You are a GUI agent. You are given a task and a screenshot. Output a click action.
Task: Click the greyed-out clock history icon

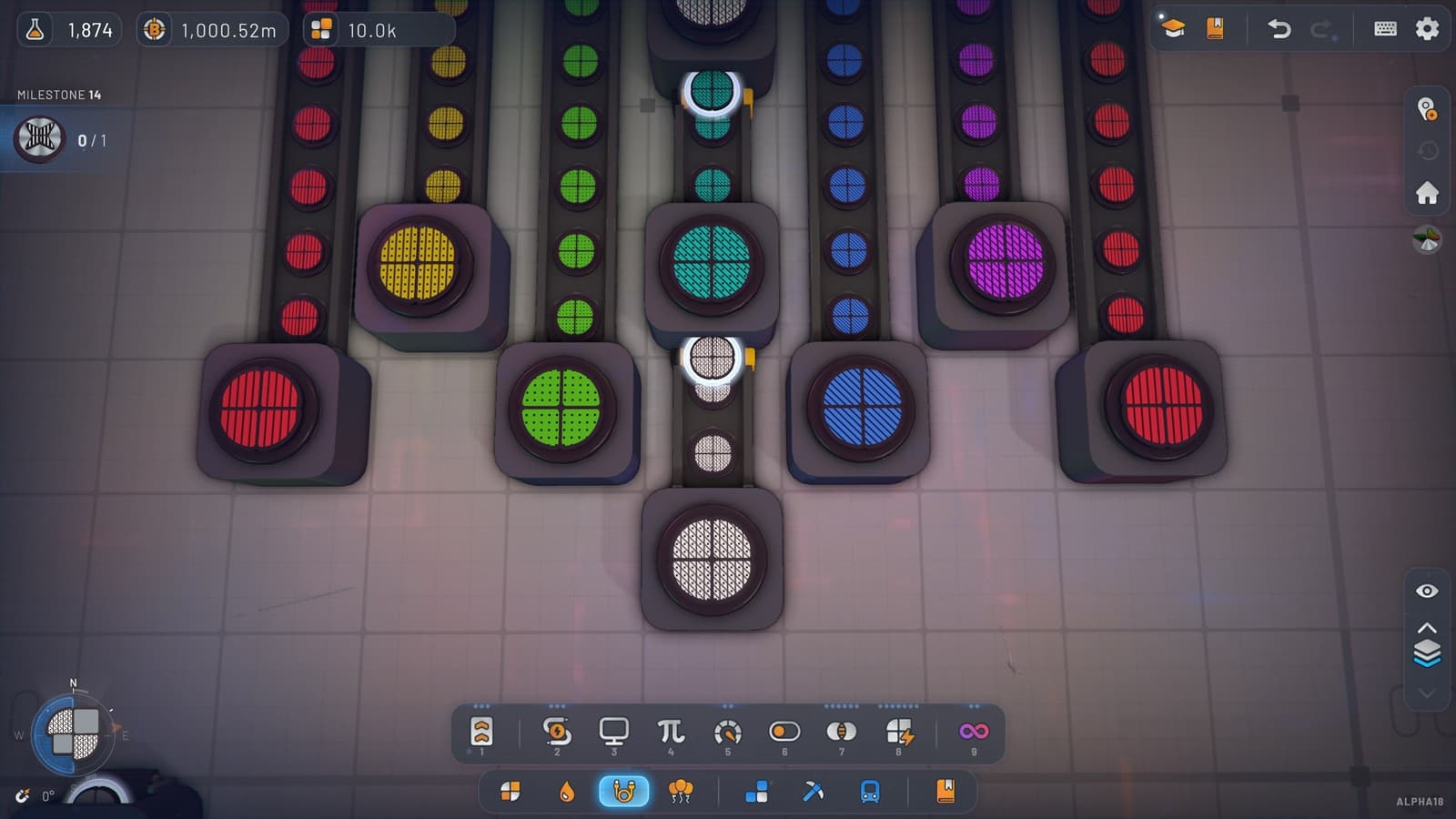[x=1427, y=151]
